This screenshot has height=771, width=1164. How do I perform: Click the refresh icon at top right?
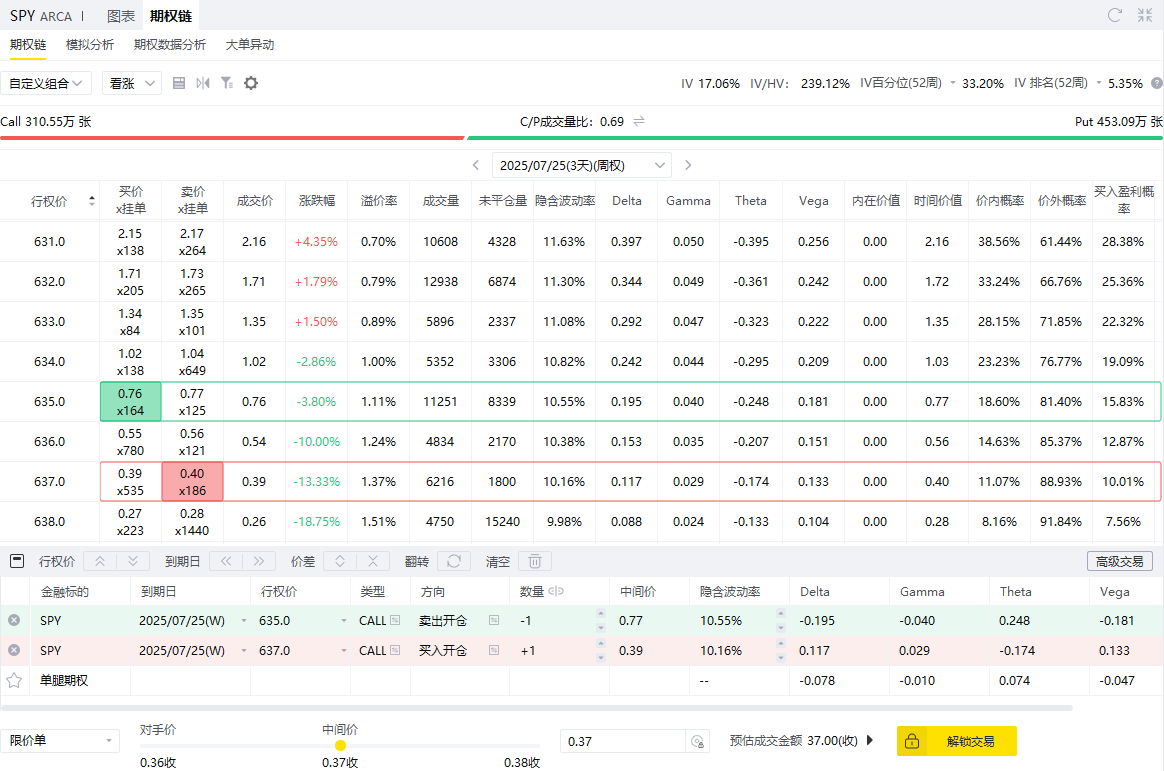coord(1115,15)
